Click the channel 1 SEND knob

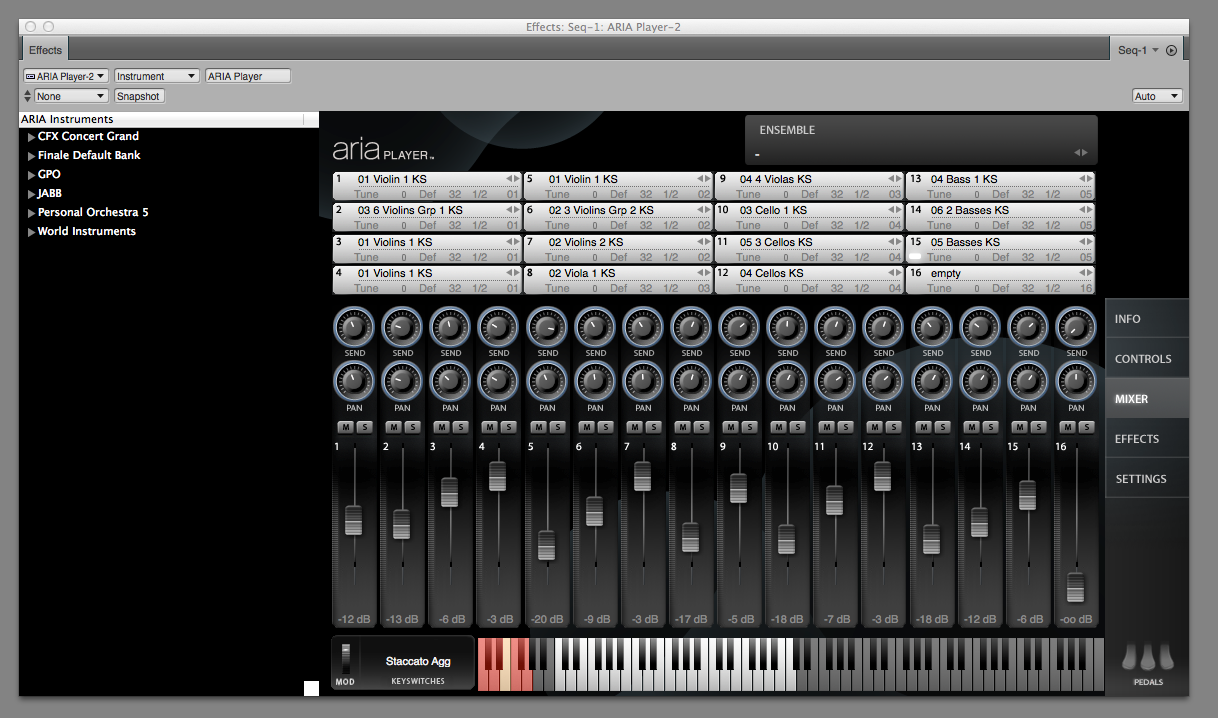point(354,326)
